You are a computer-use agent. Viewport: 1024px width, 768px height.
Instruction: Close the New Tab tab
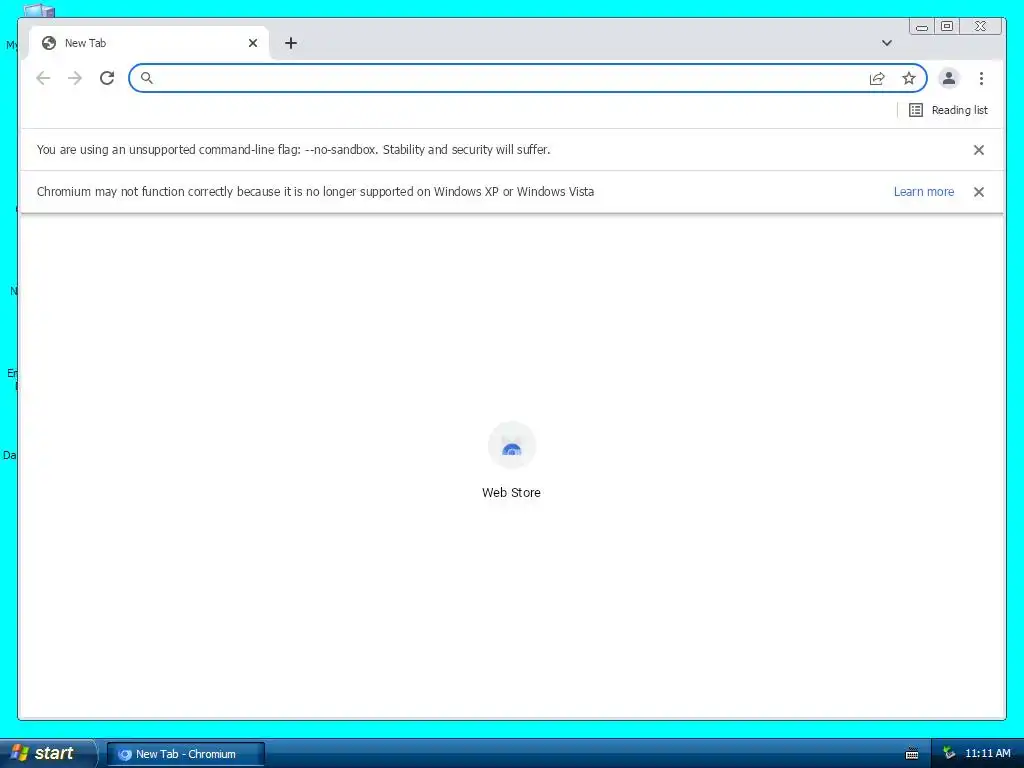pos(253,43)
